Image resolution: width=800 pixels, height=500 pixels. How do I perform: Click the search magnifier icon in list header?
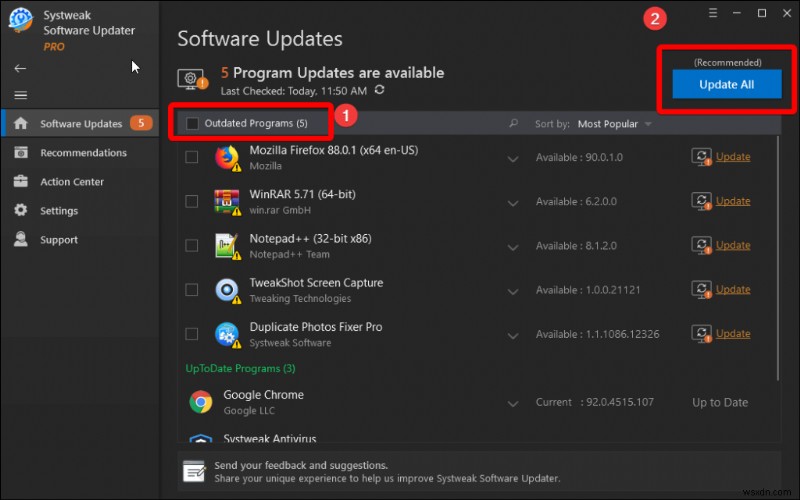(514, 123)
